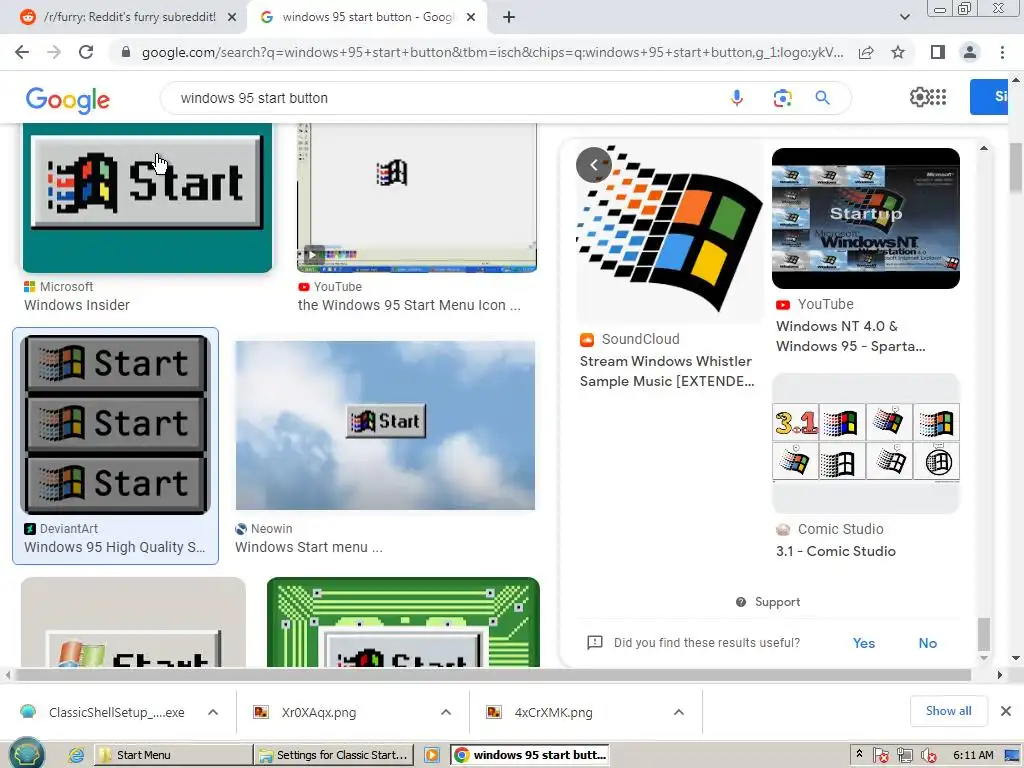Open the Chrome side panel
The width and height of the screenshot is (1024, 768).
point(938,52)
